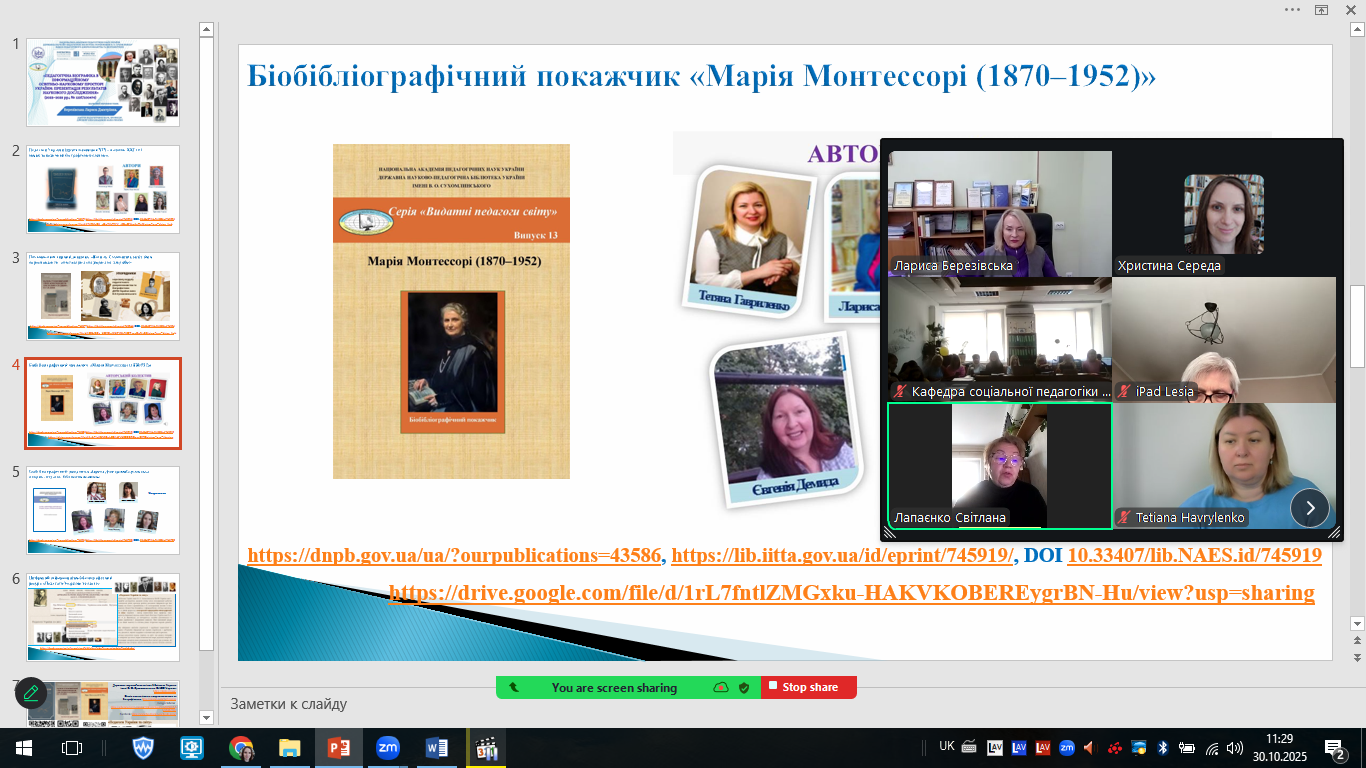
Task: Open Google Chrome from the taskbar
Action: tap(241, 747)
